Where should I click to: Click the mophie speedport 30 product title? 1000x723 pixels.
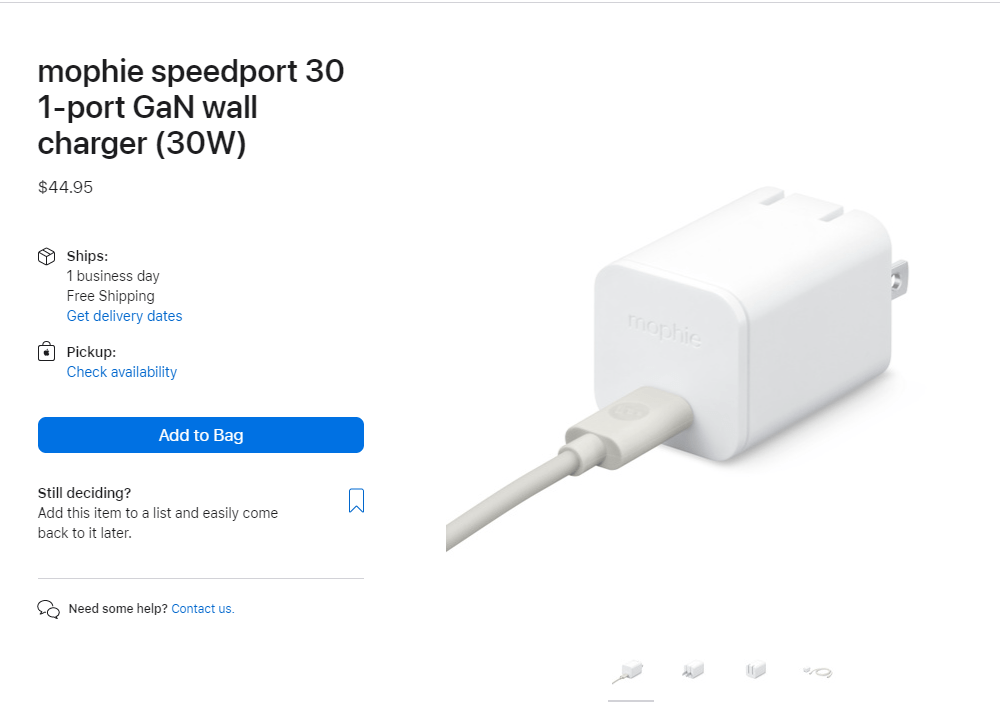191,107
